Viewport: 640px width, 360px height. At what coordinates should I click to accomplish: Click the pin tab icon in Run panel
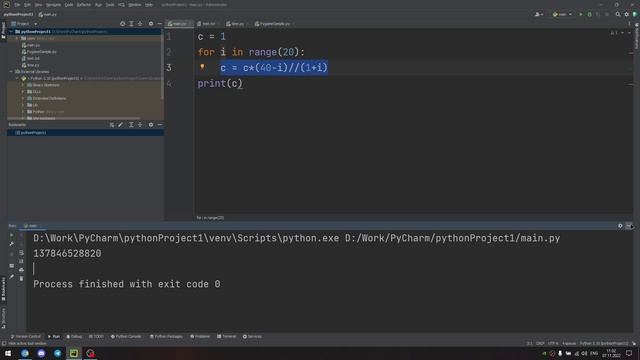click(x=11, y=276)
